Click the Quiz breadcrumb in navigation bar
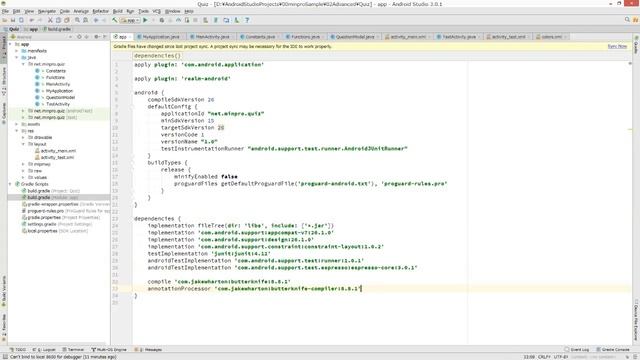This screenshot has height=360, width=640. click(11, 29)
